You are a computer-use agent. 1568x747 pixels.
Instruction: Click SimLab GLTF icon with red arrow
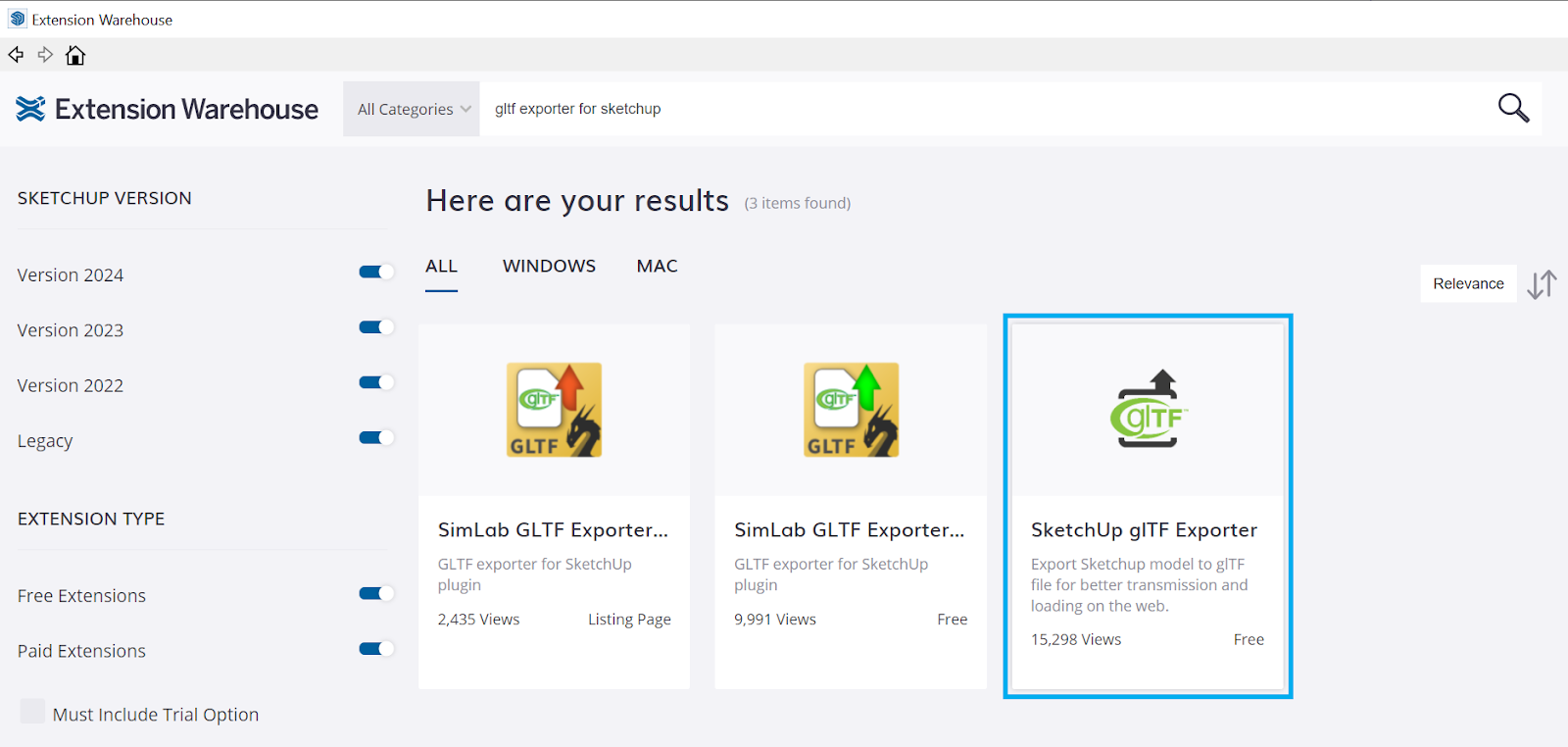554,410
